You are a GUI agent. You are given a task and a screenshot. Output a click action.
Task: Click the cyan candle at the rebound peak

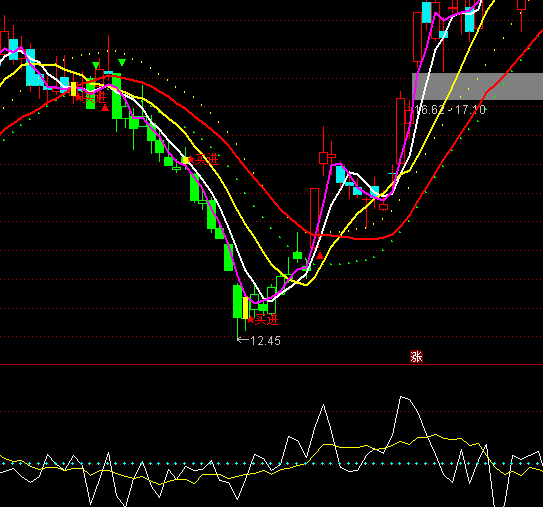pyautogui.click(x=341, y=174)
